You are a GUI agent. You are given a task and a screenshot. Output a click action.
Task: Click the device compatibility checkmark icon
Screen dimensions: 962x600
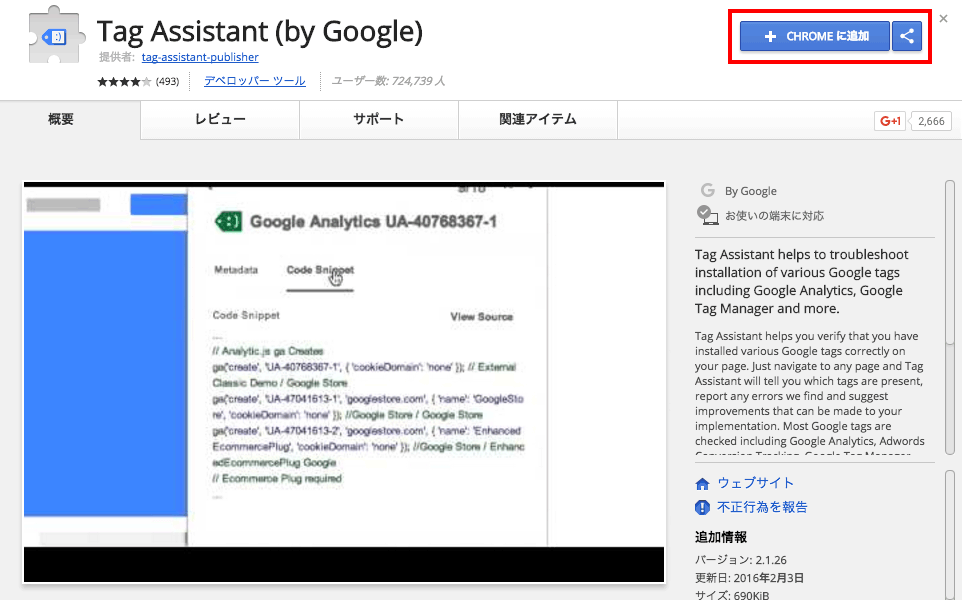707,215
